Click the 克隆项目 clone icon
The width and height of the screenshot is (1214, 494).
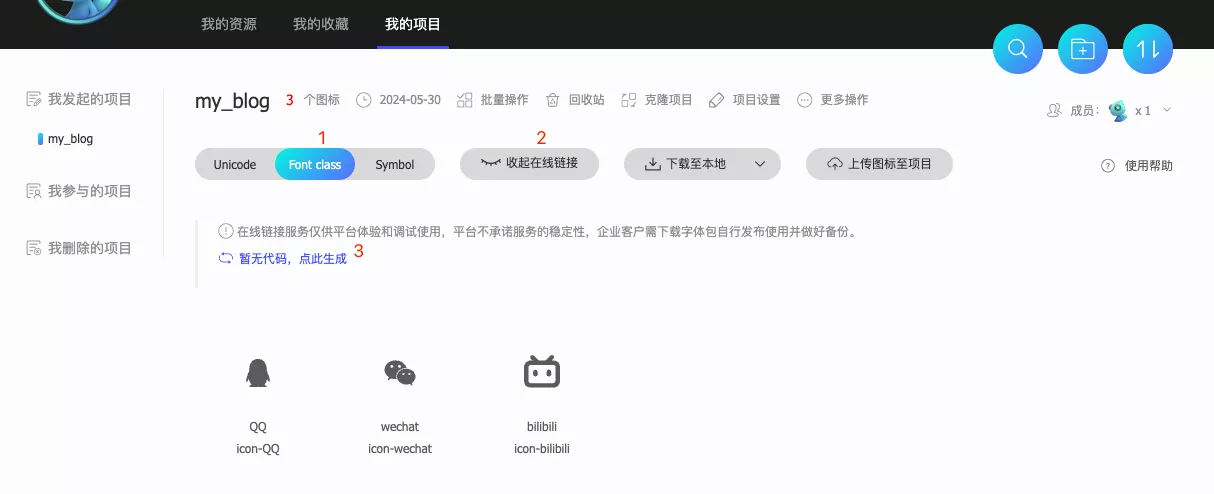[629, 100]
